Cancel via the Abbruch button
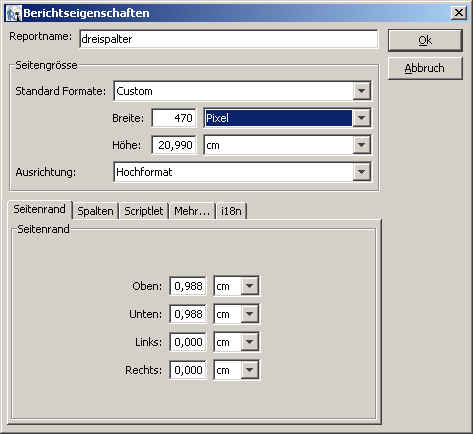Viewport: 473px width, 434px height. point(425,68)
